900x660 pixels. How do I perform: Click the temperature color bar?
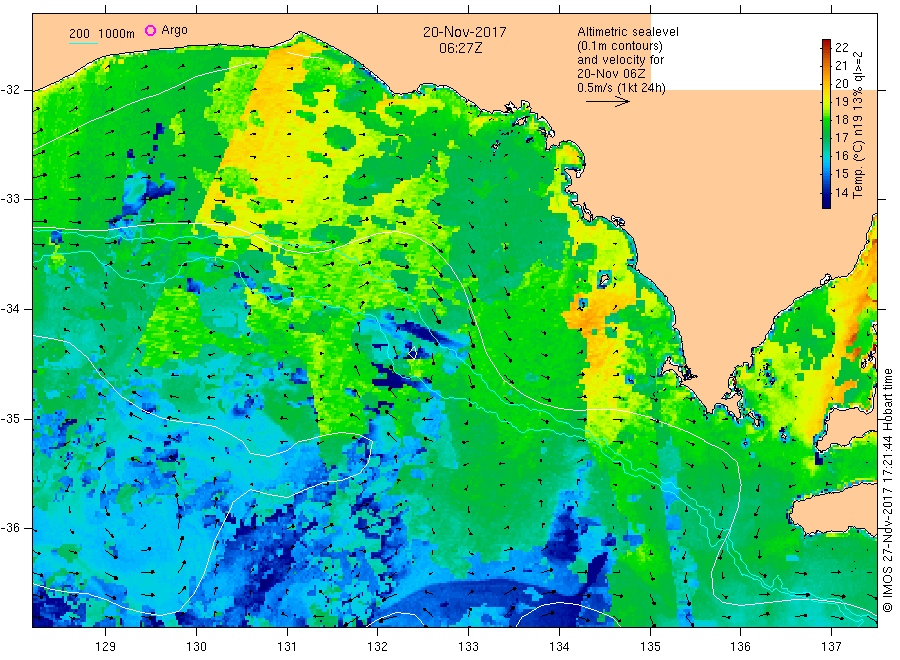point(826,123)
